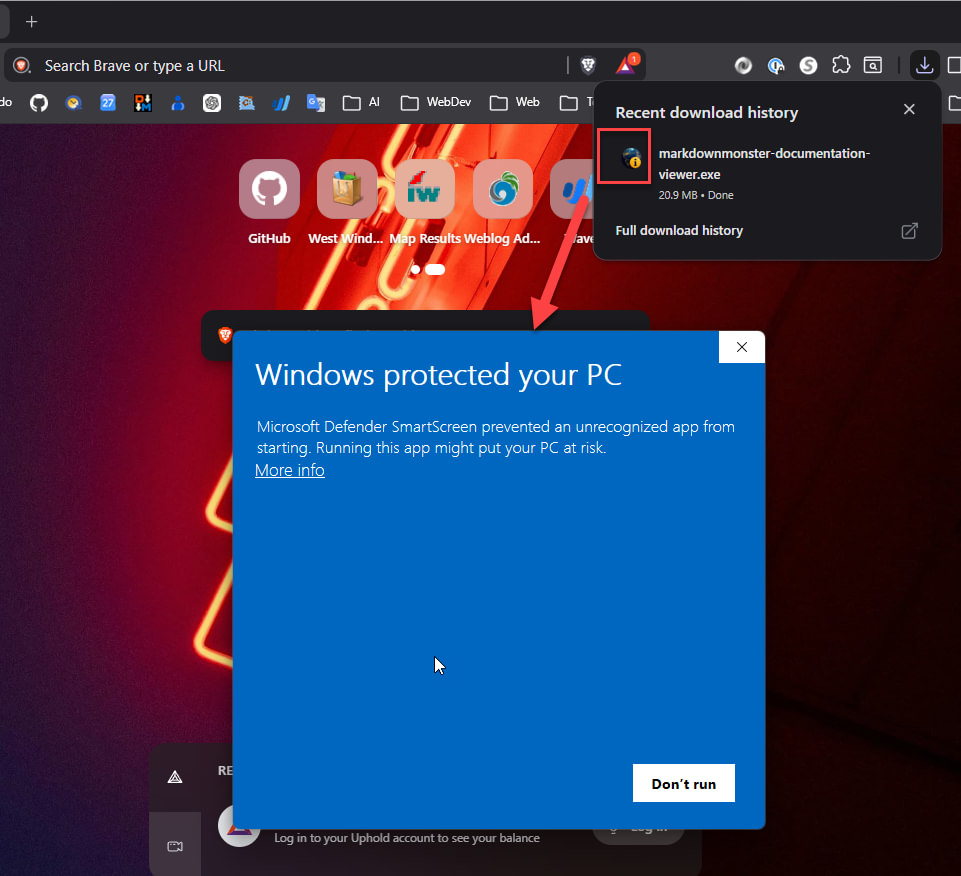Open Brave Rewards triangle icon with badge
Viewport: 961px width, 876px height.
coord(626,64)
